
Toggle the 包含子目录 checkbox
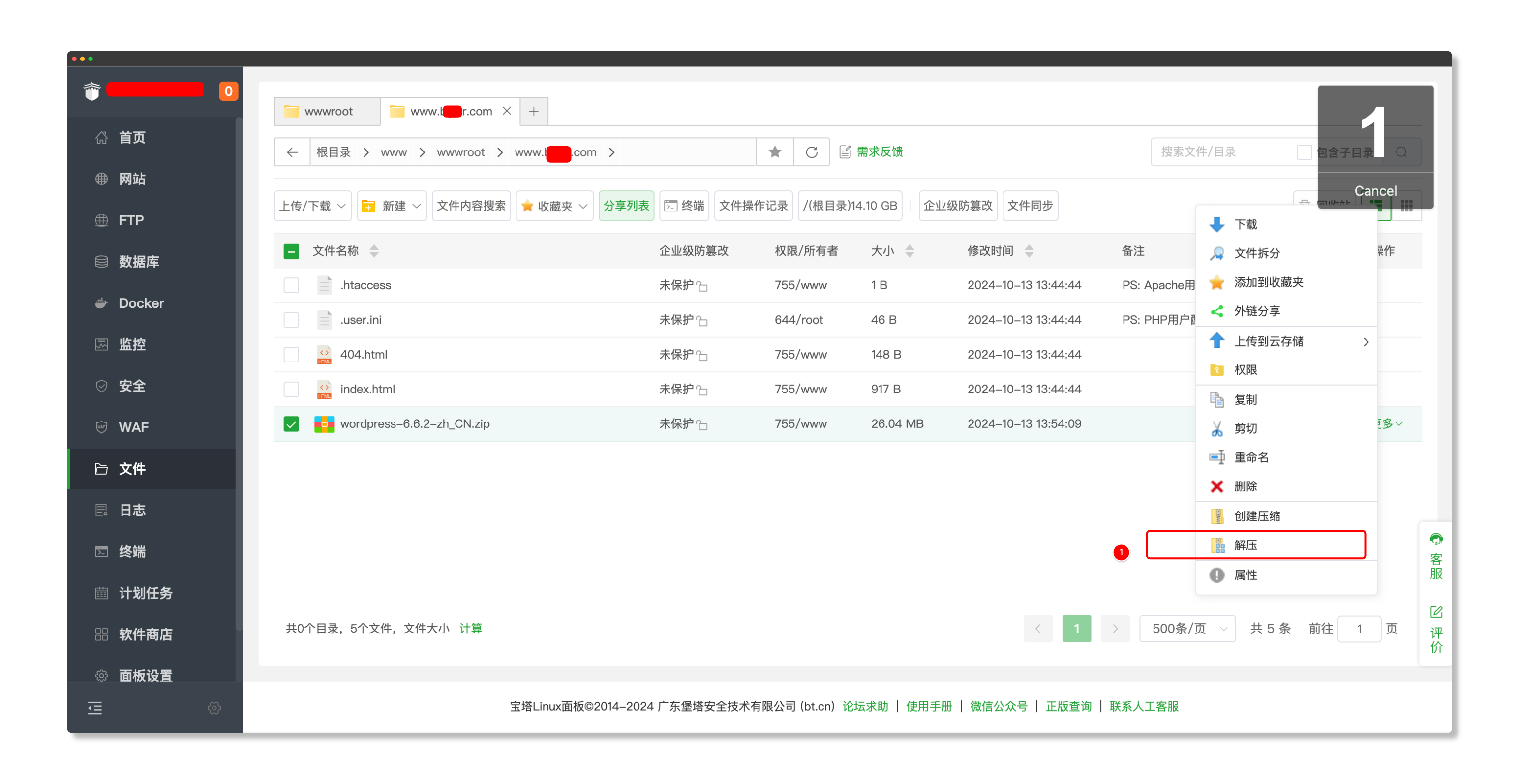(x=1304, y=152)
